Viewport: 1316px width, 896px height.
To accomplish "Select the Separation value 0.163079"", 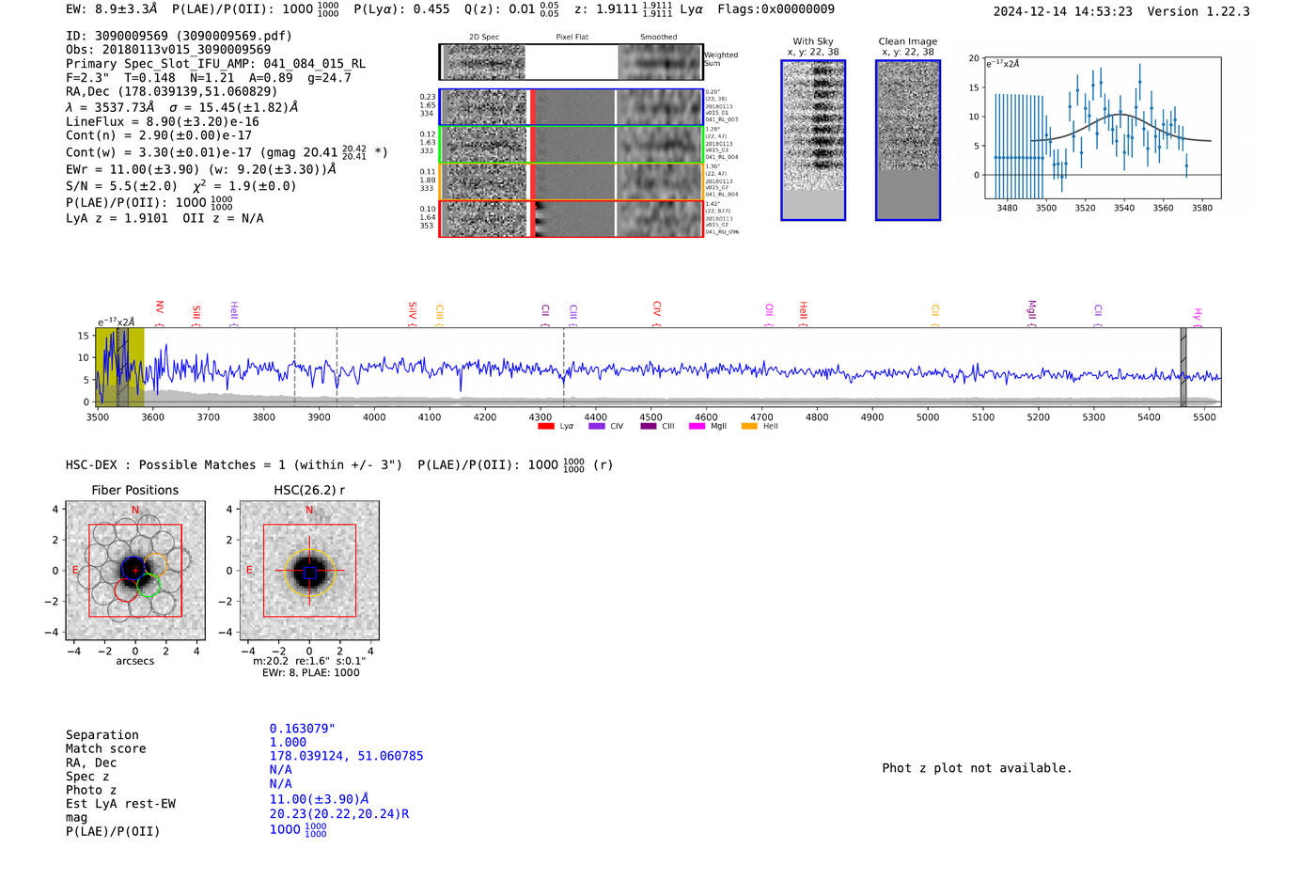I will click(x=303, y=729).
